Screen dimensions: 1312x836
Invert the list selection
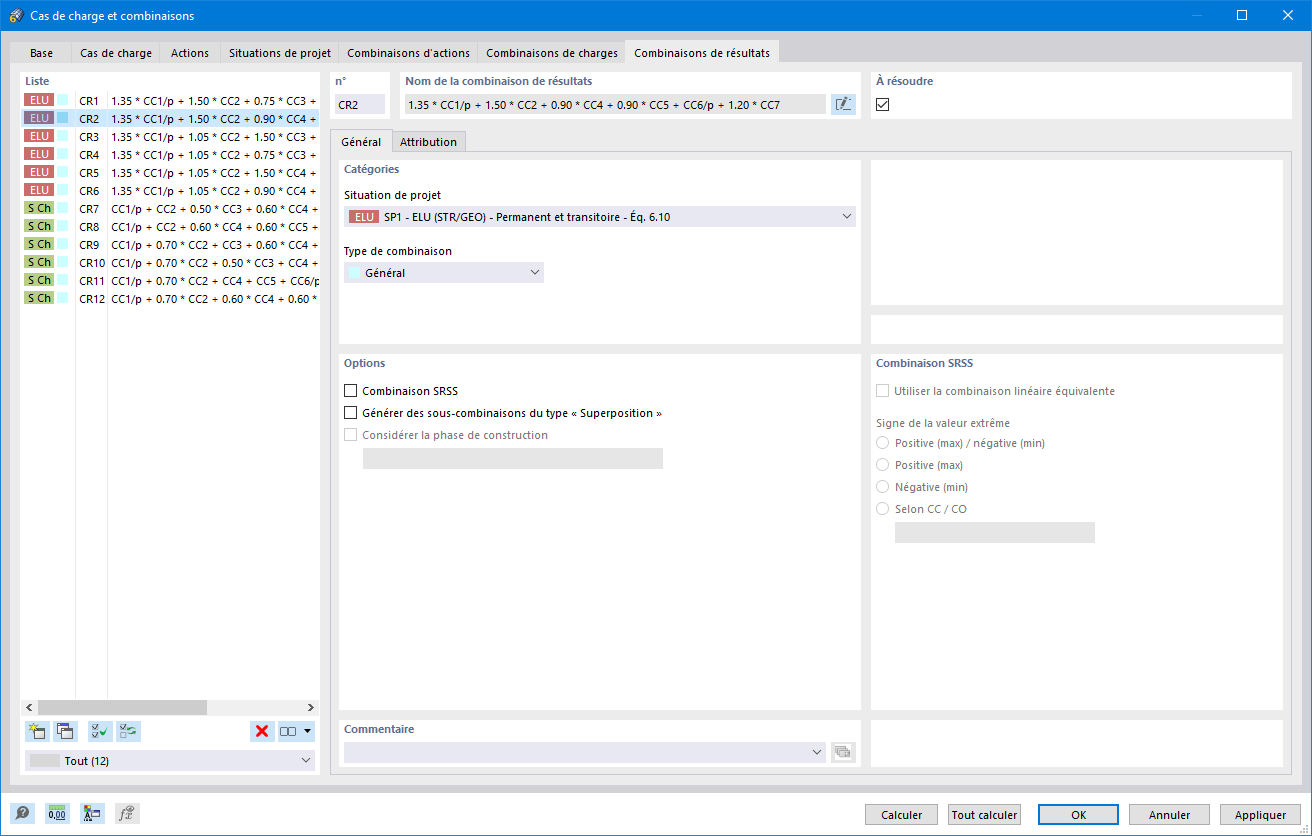(x=128, y=731)
